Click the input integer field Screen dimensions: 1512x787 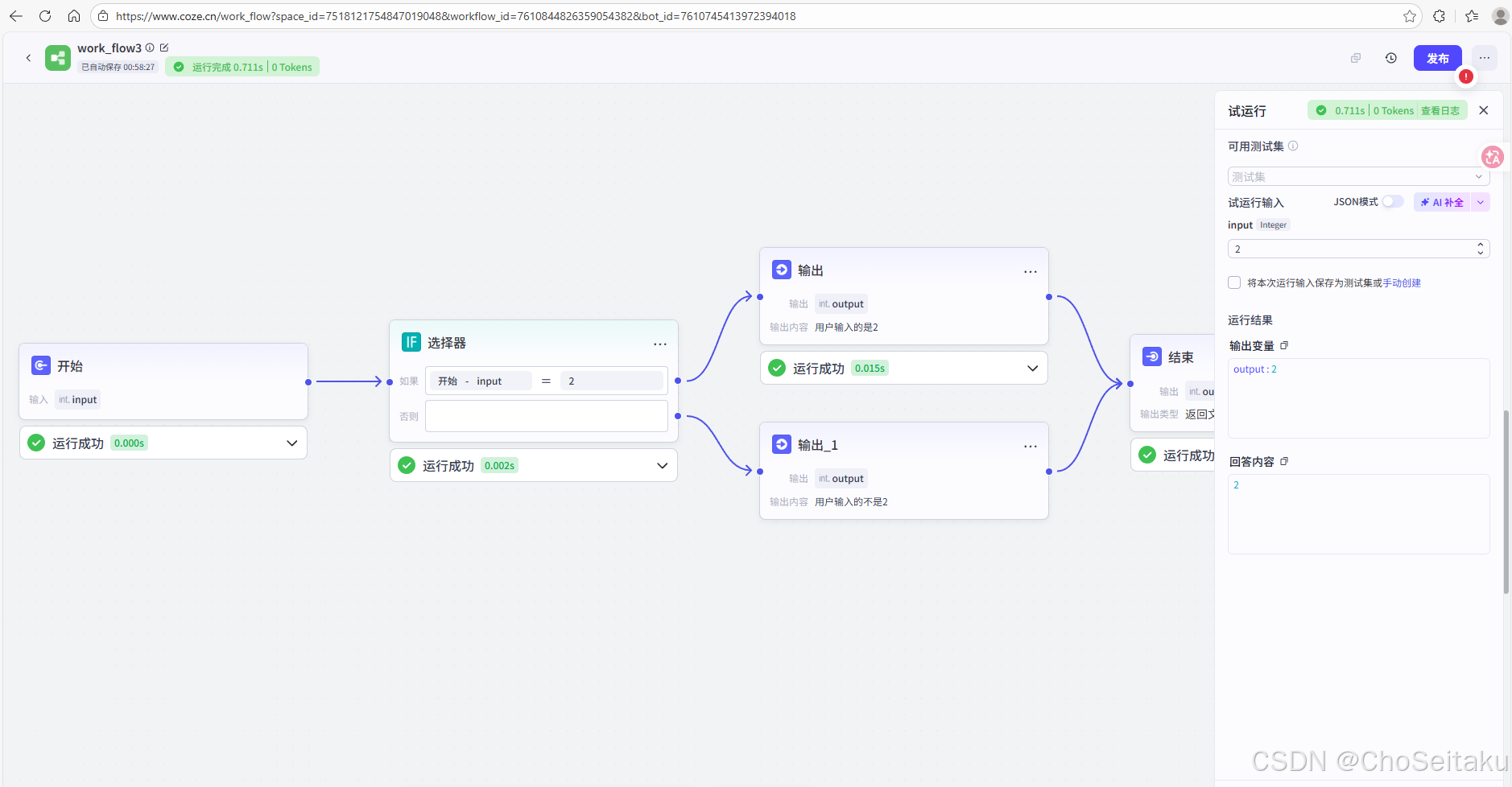click(1358, 249)
